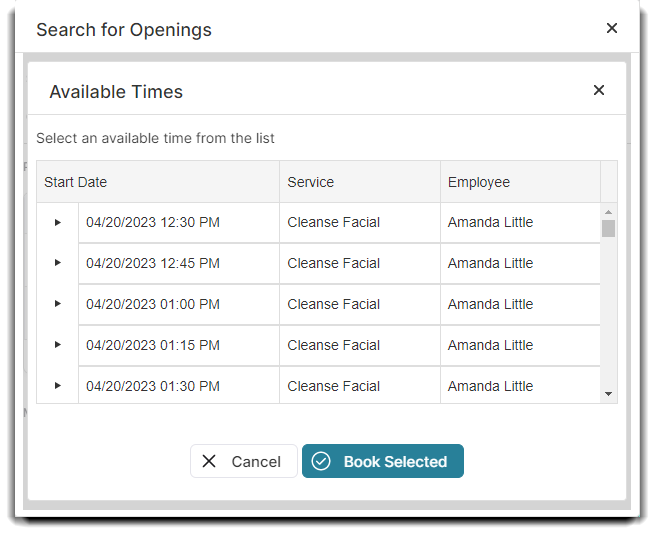Viewport: 655px width, 547px height.
Task: Expand the 12:30 PM row arrow
Action: pyautogui.click(x=57, y=222)
